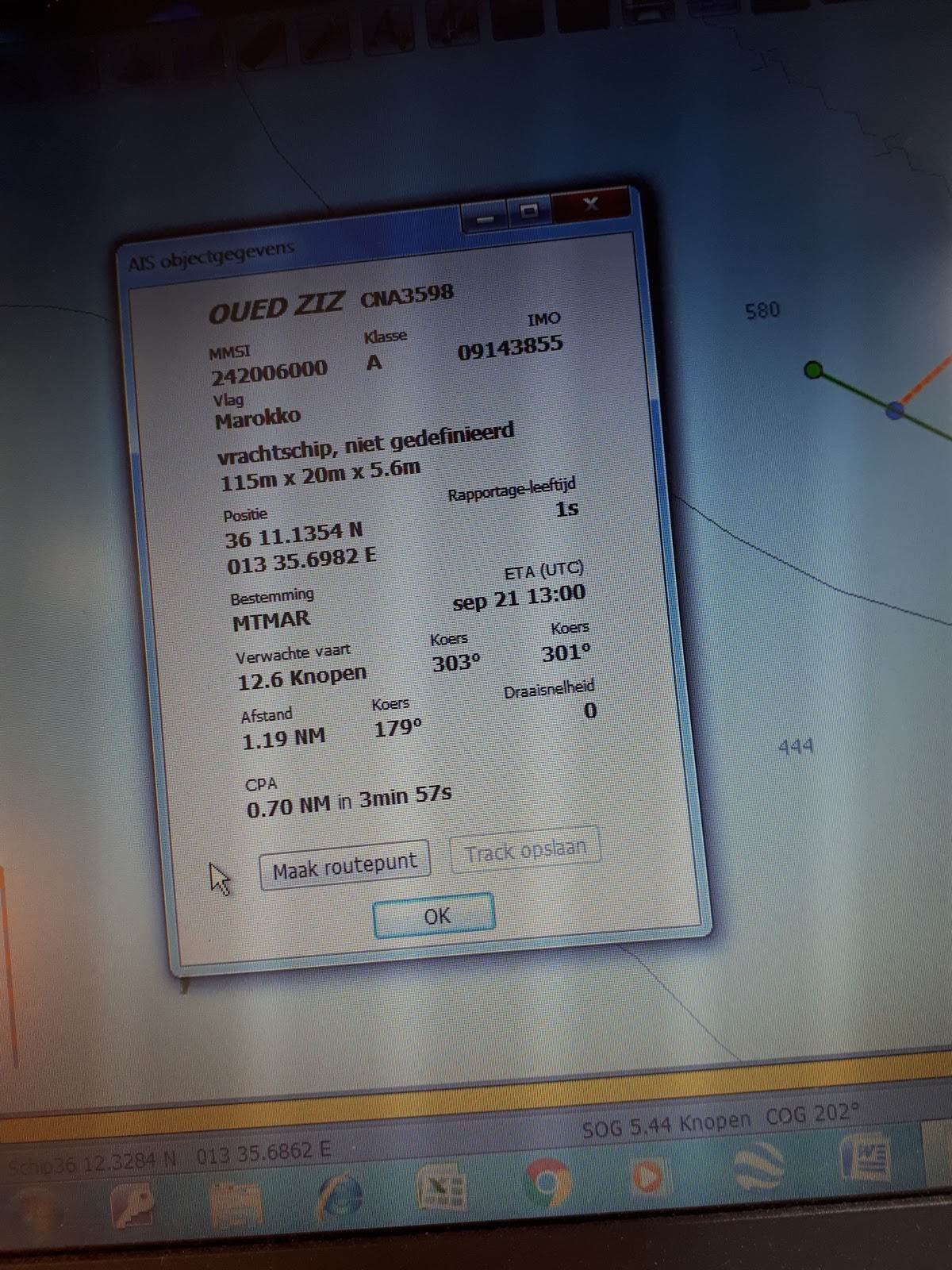The height and width of the screenshot is (1270, 952).
Task: Select the blue circle marker on the chart
Action: 895,410
